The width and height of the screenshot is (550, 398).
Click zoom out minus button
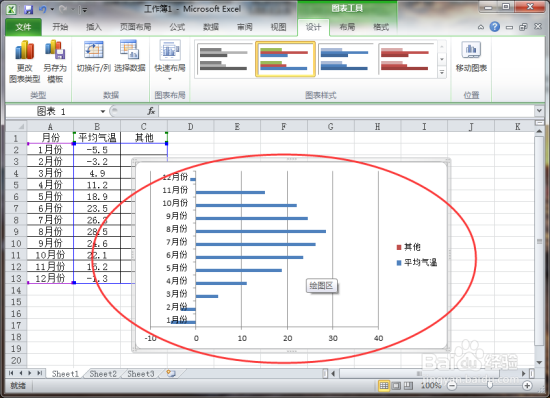click(452, 386)
